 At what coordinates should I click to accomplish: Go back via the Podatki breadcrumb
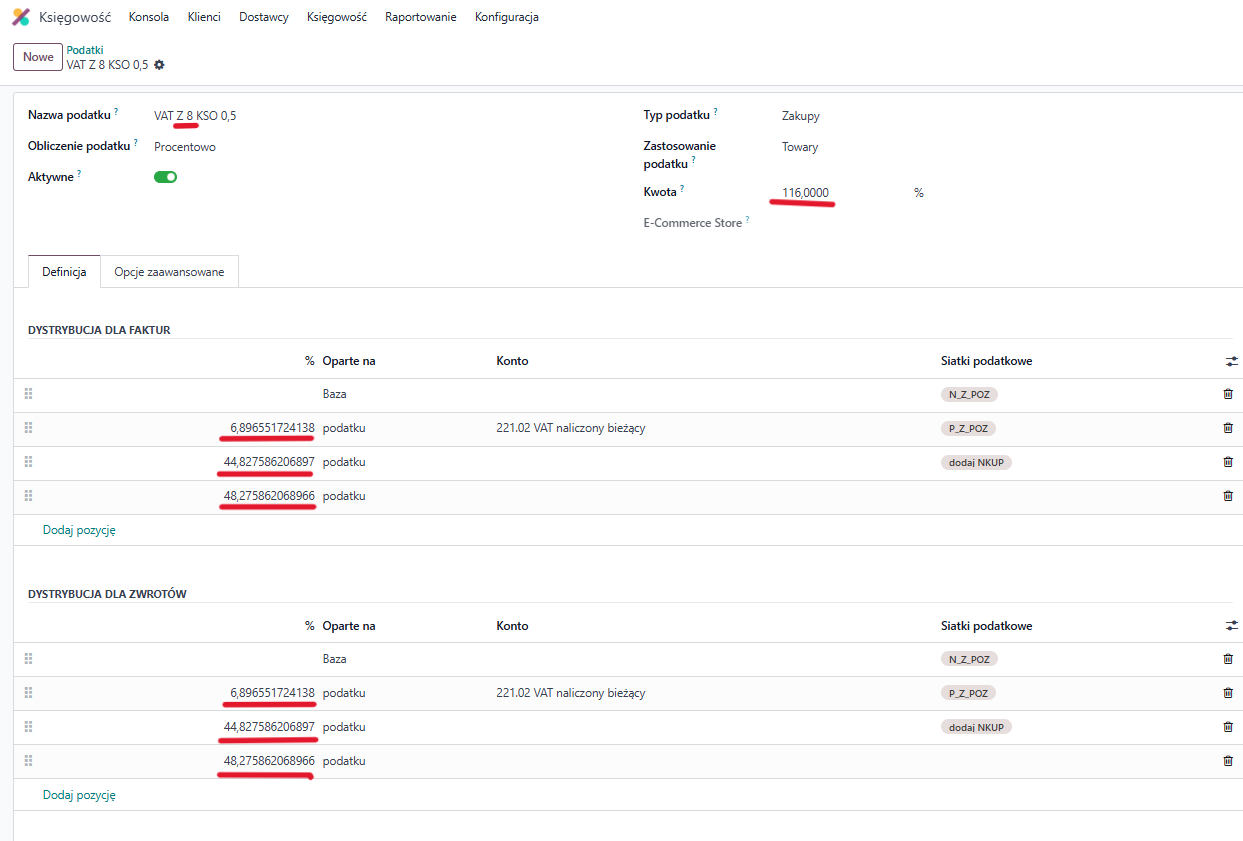pos(85,50)
